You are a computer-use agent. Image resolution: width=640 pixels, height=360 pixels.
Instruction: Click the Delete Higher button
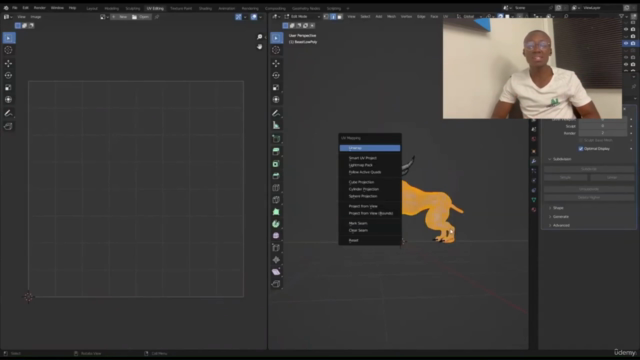[x=589, y=198]
